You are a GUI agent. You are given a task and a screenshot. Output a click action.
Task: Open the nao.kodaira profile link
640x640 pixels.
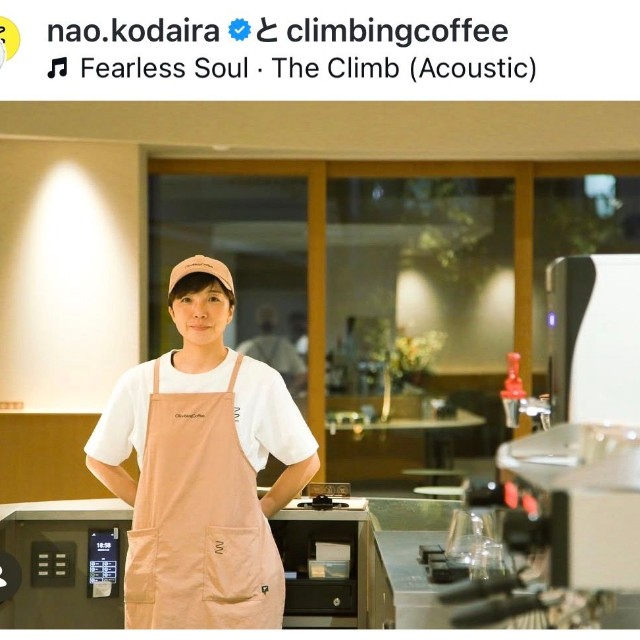coord(133,31)
